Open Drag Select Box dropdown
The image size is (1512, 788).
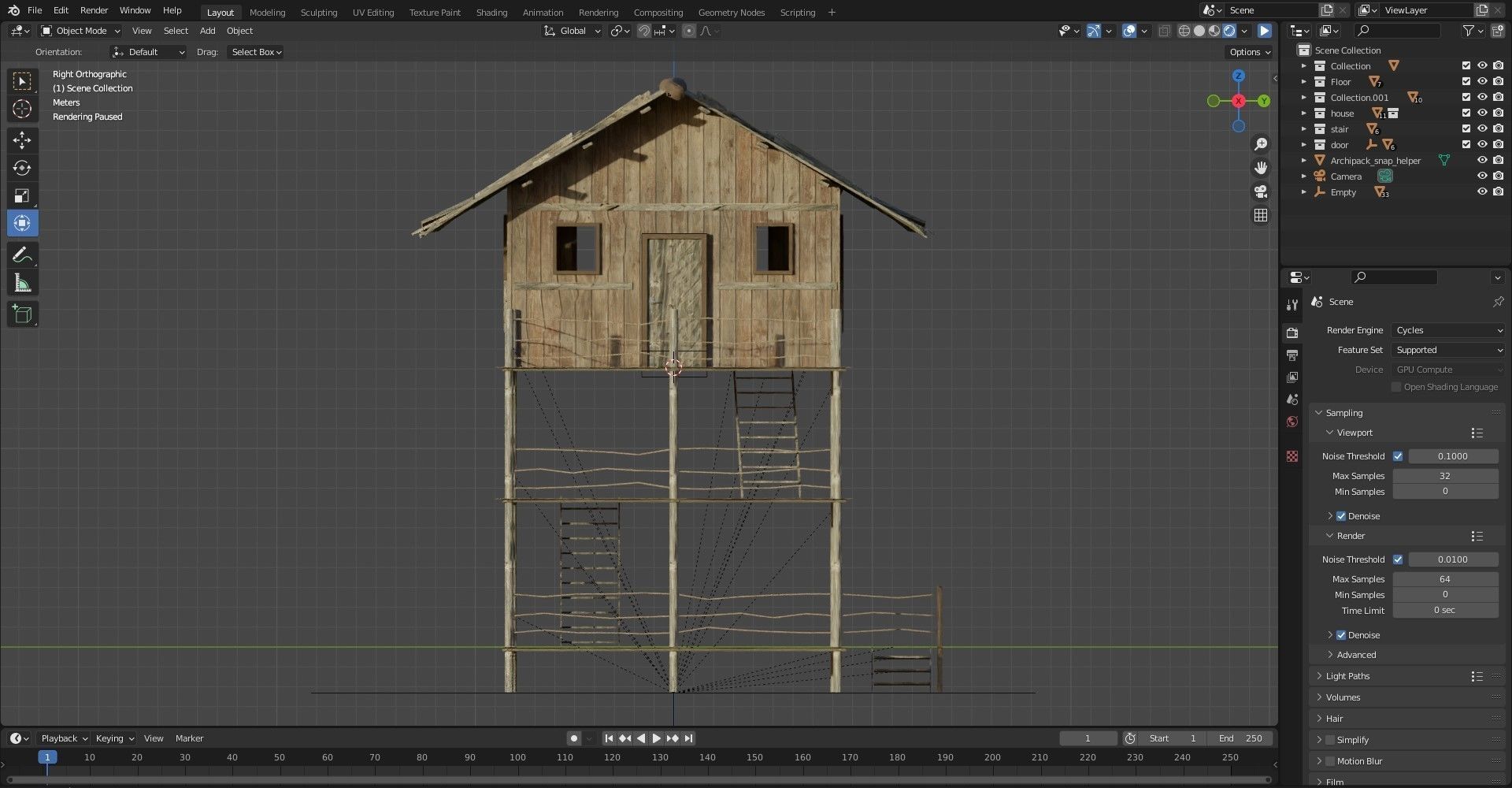click(x=256, y=52)
